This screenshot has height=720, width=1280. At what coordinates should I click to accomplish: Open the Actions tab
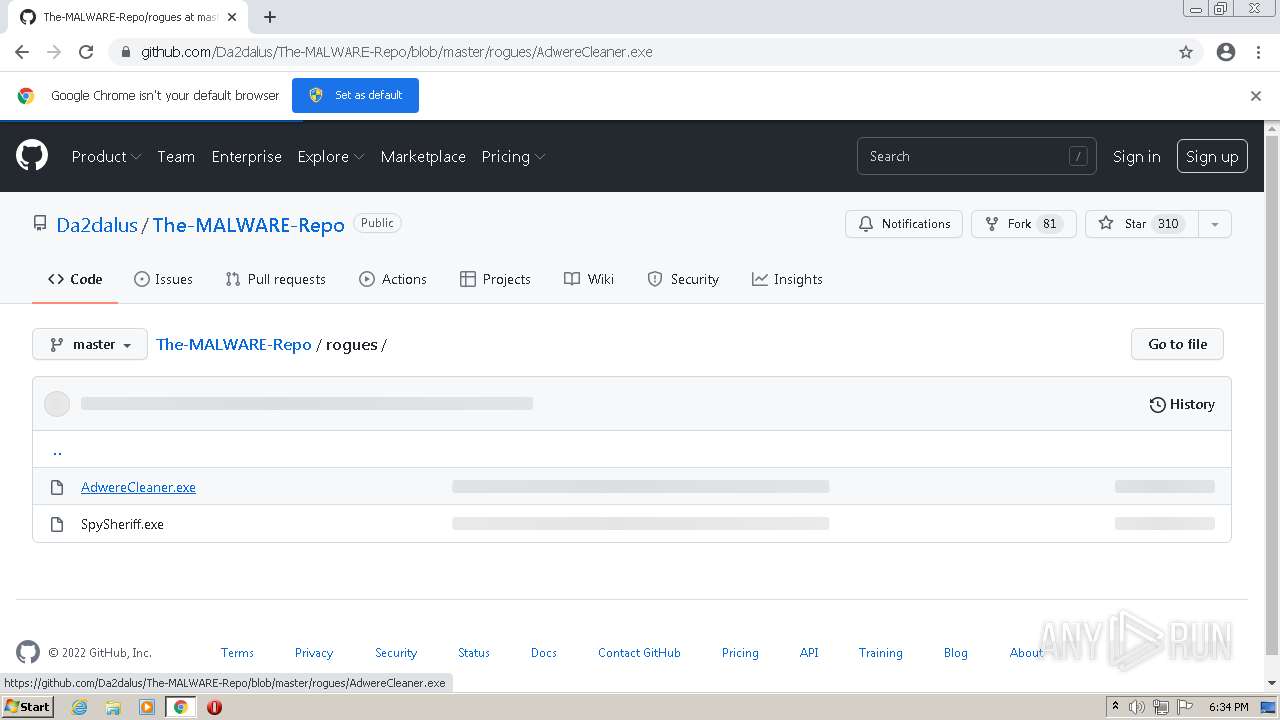(393, 279)
